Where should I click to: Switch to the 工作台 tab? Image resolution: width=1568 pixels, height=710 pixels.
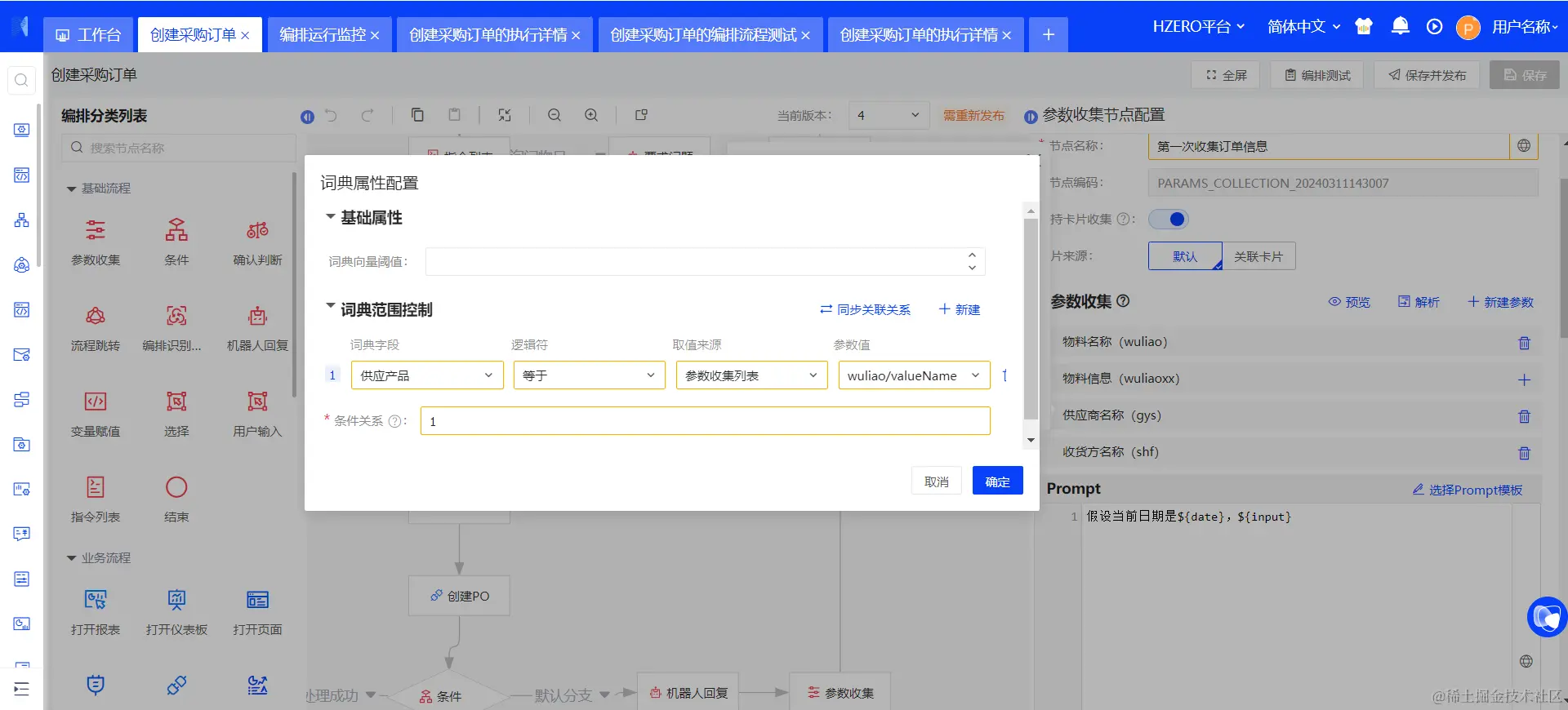(89, 35)
